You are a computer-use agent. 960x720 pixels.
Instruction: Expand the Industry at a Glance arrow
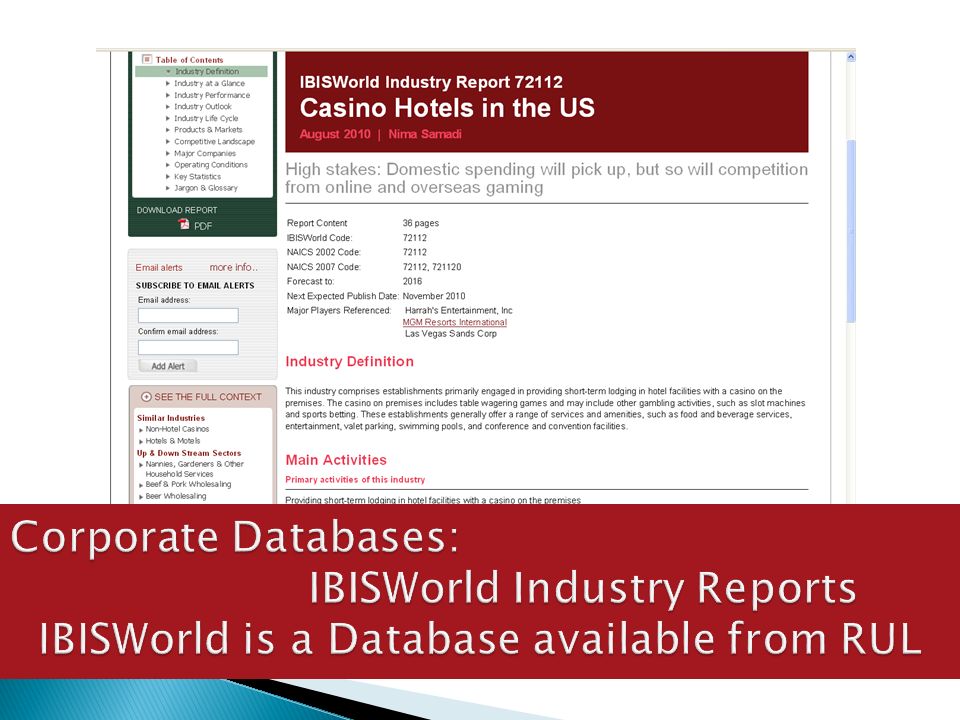(168, 83)
